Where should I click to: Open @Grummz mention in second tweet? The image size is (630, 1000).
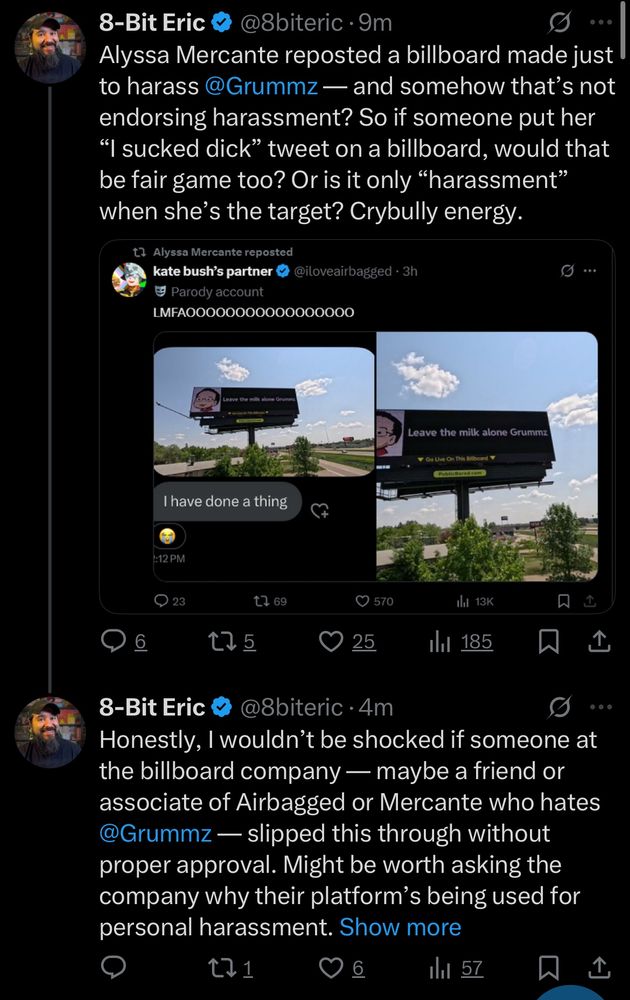155,833
